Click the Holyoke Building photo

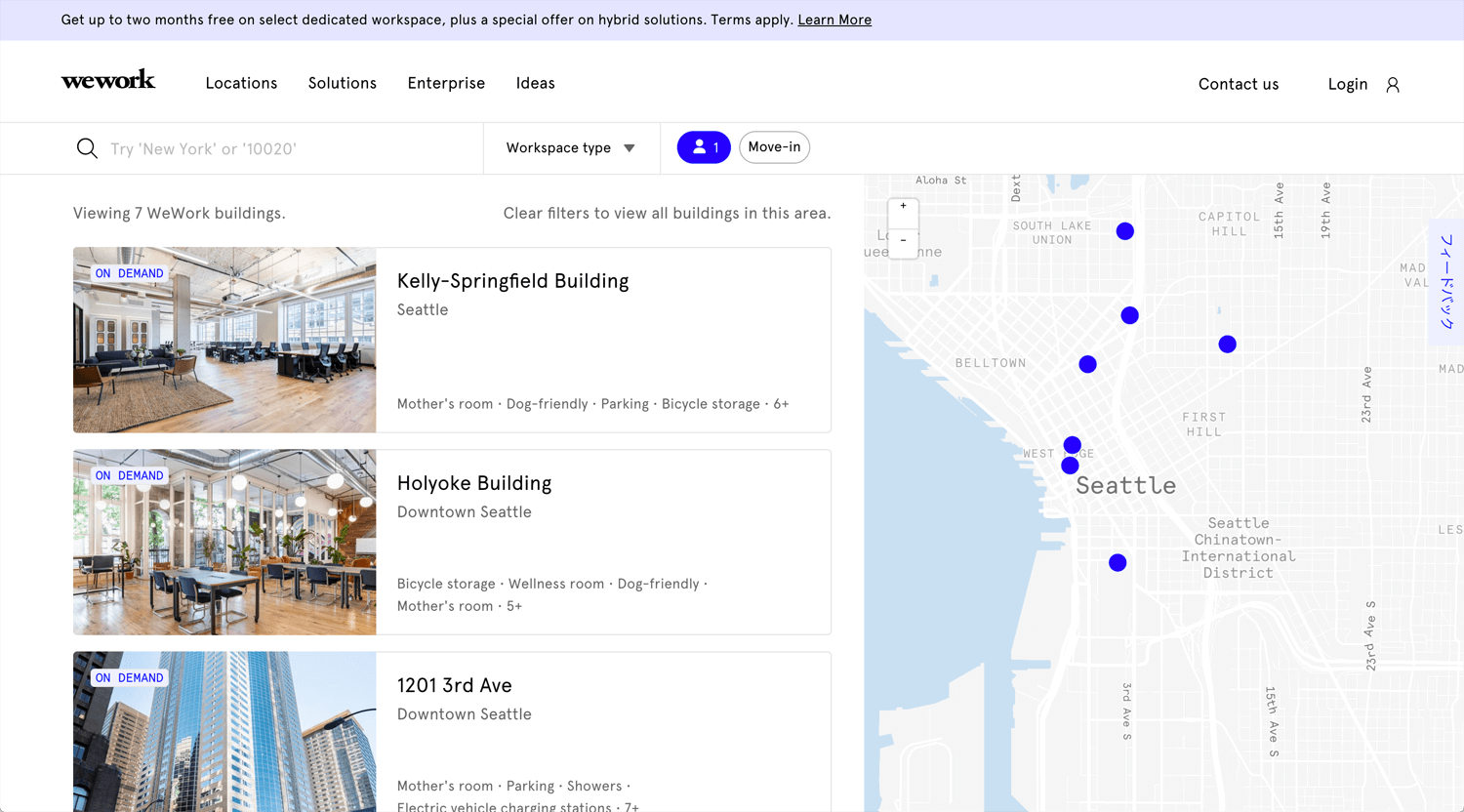click(x=224, y=542)
